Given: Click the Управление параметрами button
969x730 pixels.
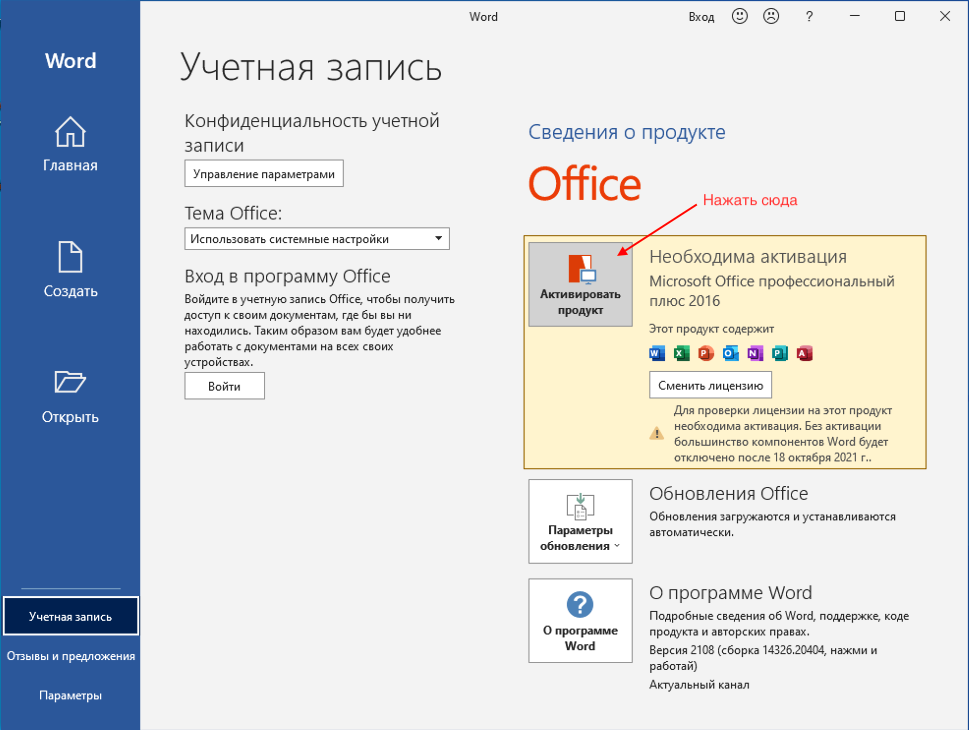Looking at the screenshot, I should point(264,174).
